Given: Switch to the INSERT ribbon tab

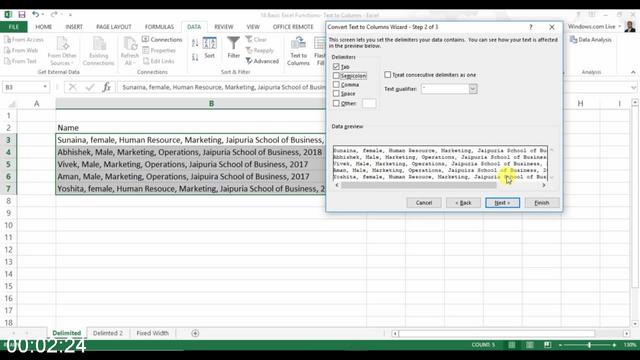Looking at the screenshot, I should pos(74,27).
